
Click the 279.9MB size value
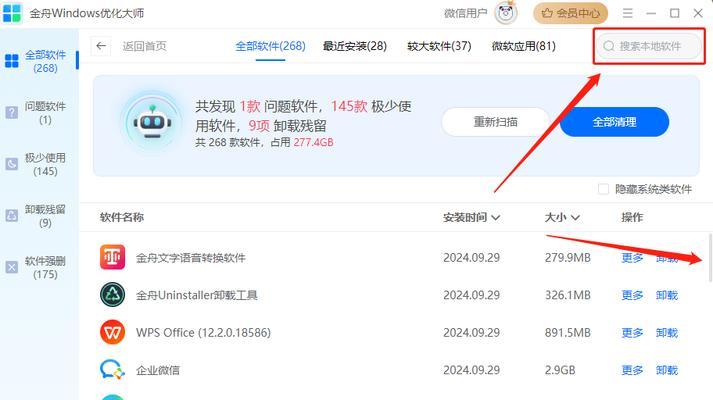point(567,258)
